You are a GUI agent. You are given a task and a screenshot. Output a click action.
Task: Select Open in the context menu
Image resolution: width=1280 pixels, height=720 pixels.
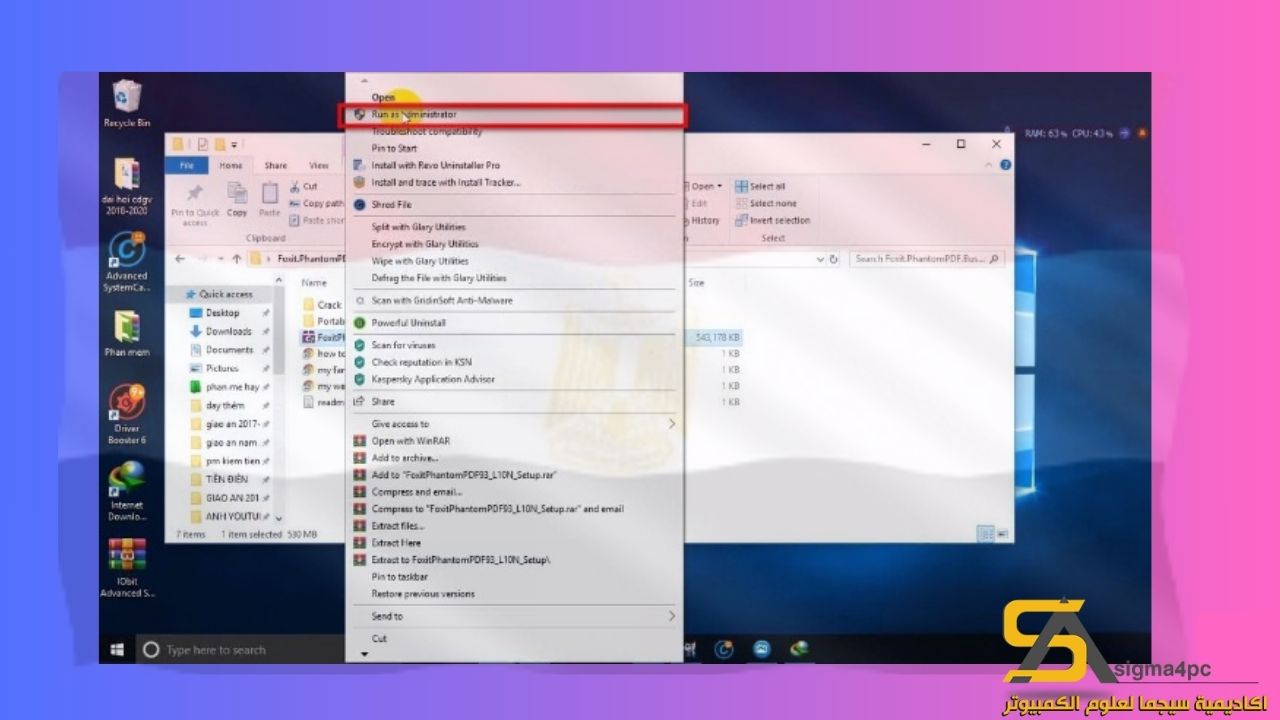point(384,97)
